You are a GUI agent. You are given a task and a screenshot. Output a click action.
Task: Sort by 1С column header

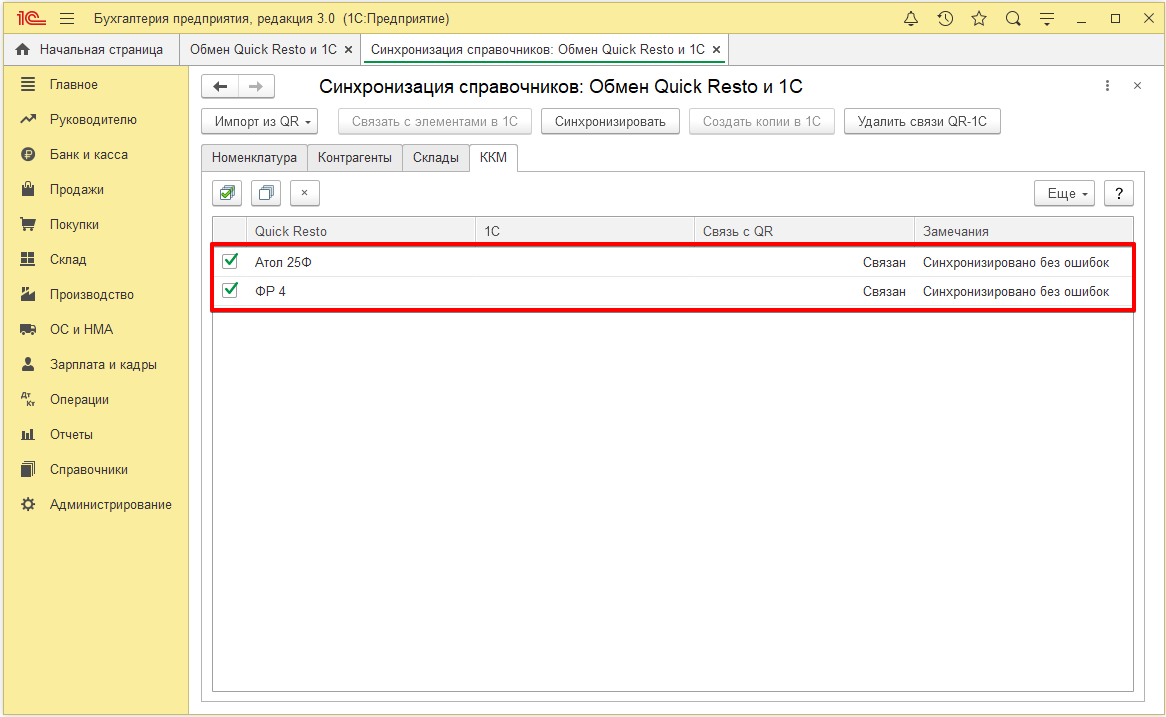coord(584,231)
